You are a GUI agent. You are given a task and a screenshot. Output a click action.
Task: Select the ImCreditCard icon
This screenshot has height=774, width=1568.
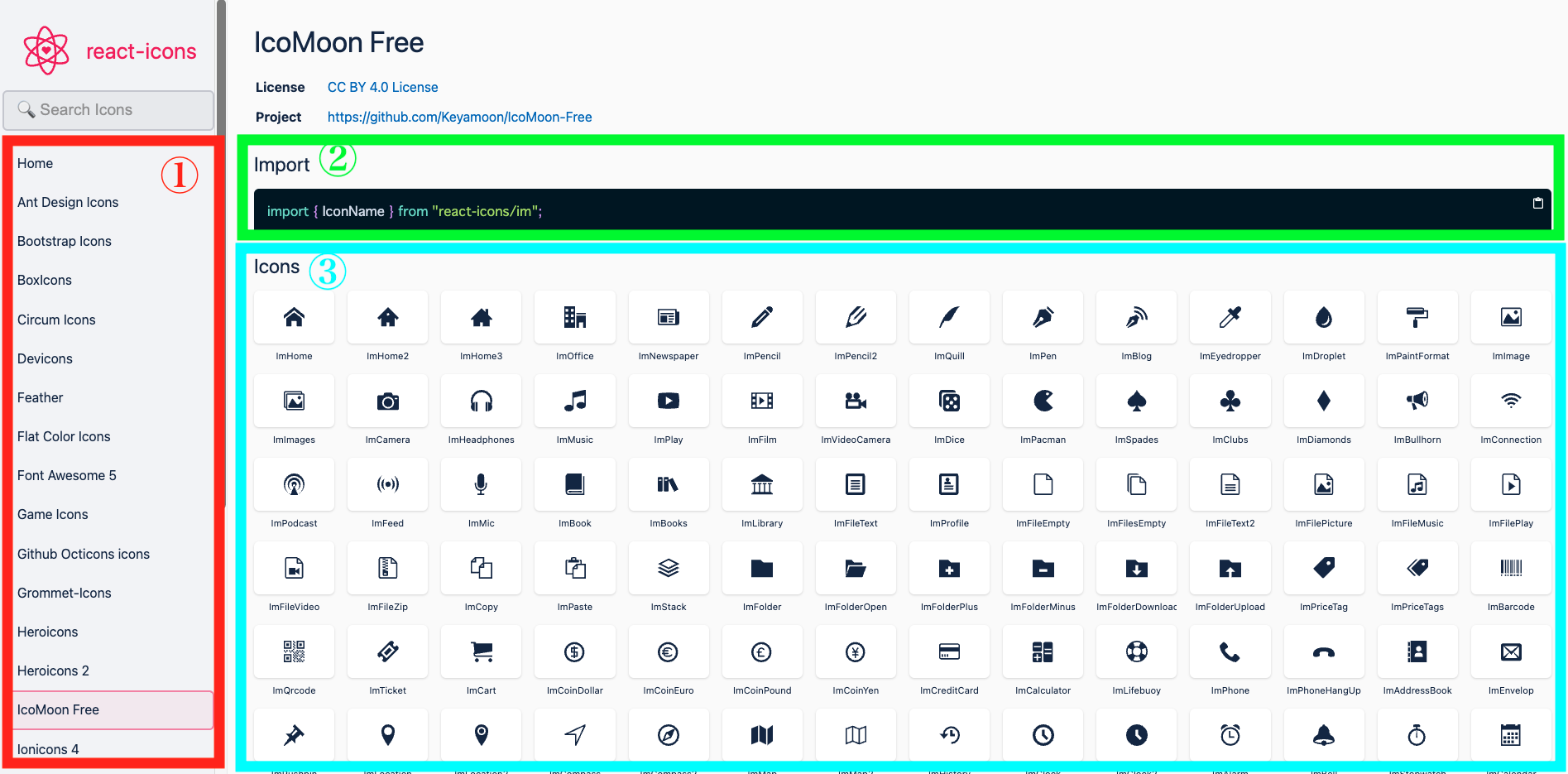coord(948,651)
